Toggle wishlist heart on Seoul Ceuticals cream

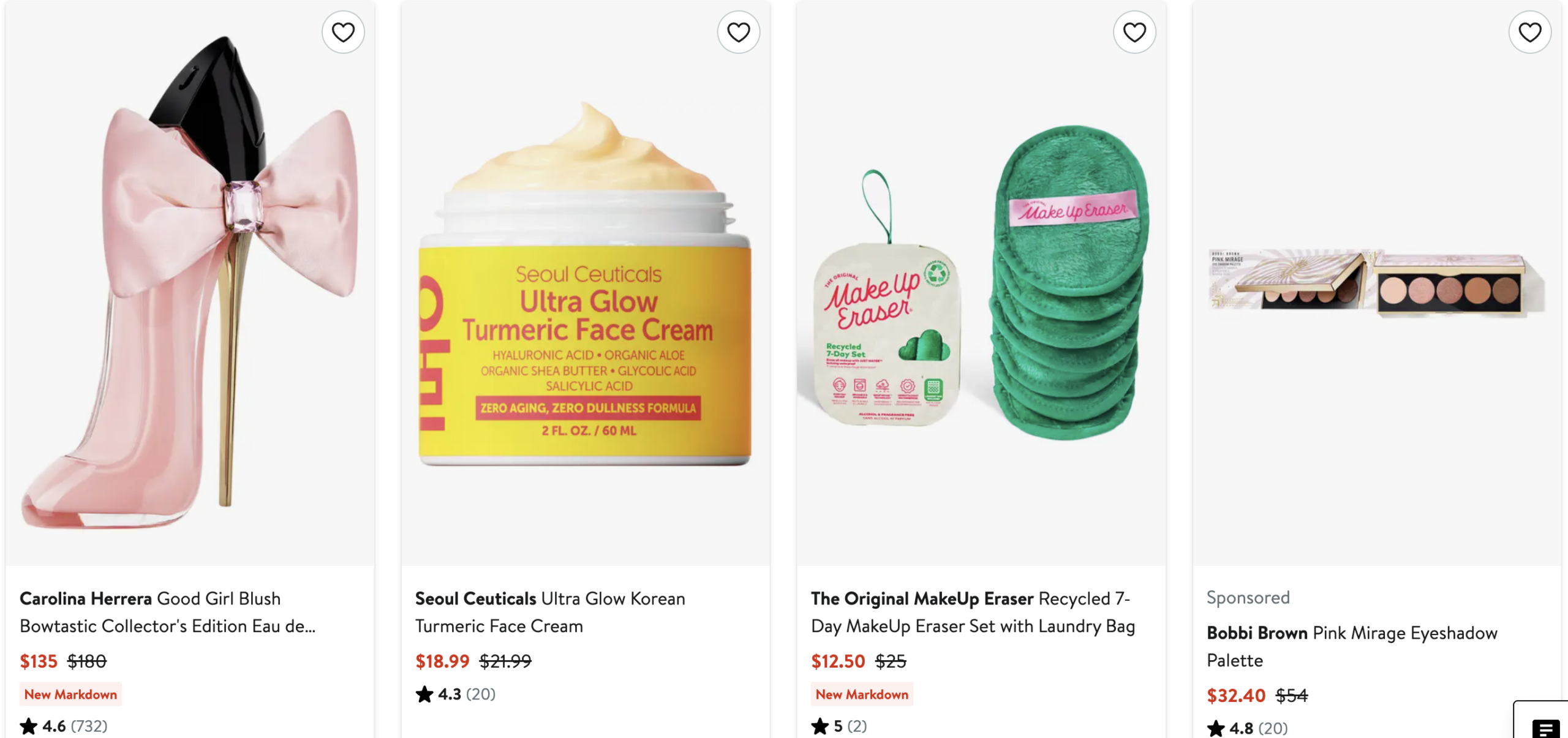point(739,32)
